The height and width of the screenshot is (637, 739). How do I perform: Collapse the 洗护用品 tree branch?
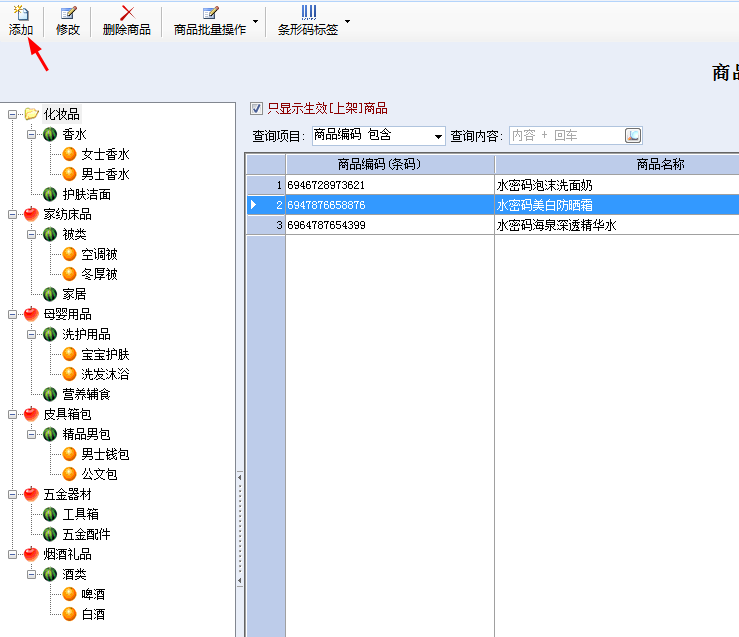(x=32, y=334)
